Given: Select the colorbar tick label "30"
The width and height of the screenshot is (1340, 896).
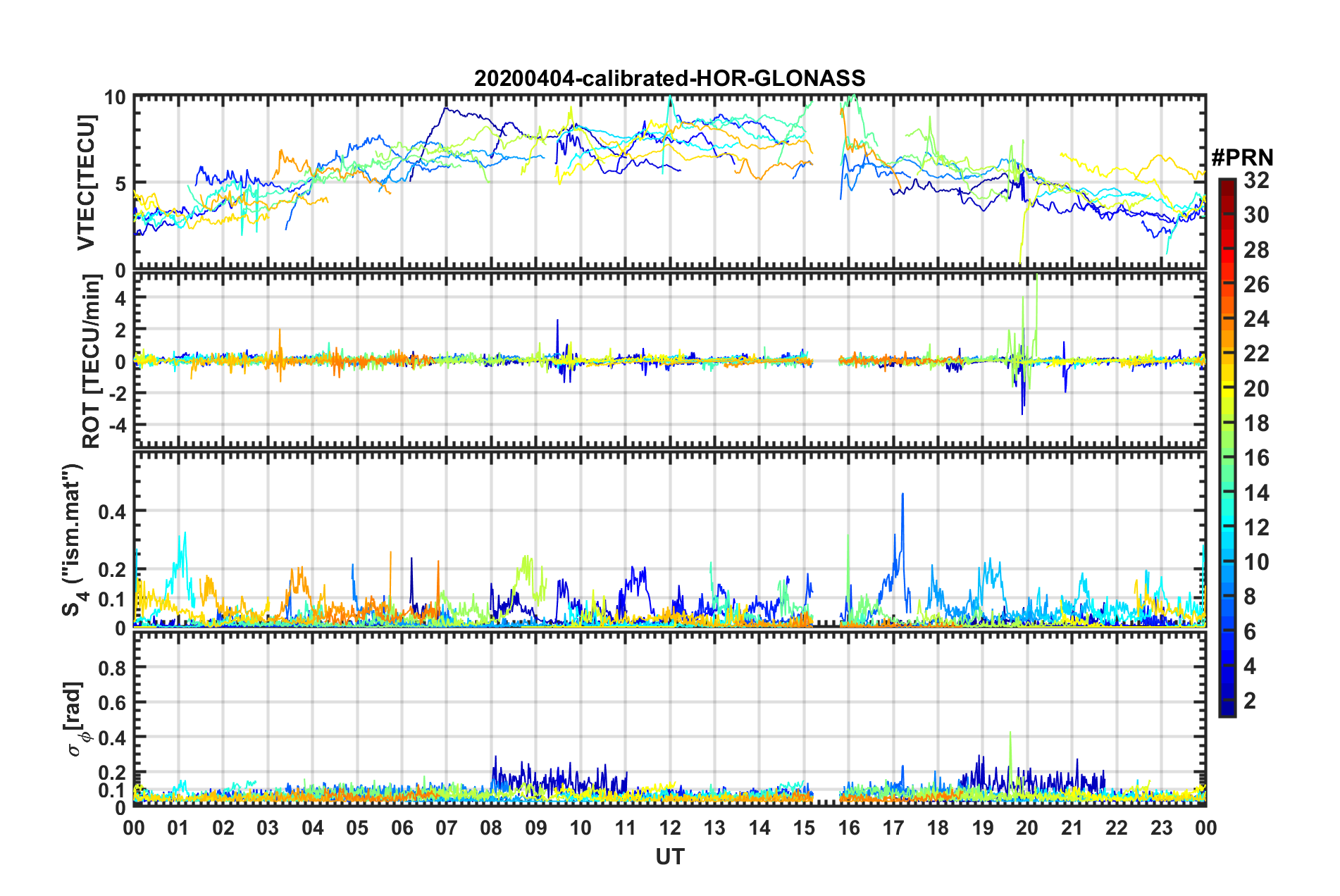Looking at the screenshot, I should [1256, 215].
